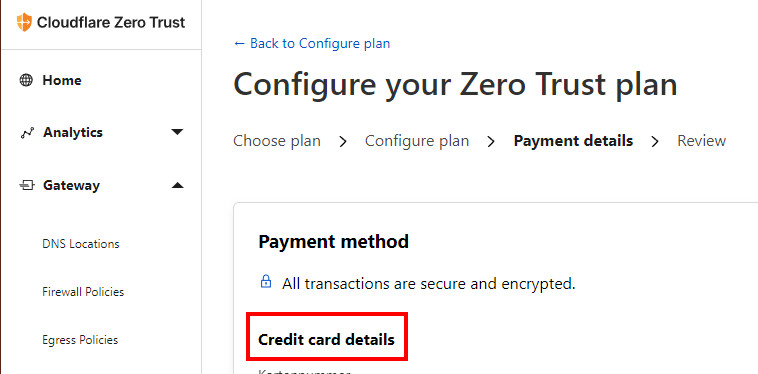The width and height of the screenshot is (758, 374).
Task: Click the Credit card details heading
Action: coord(327,340)
